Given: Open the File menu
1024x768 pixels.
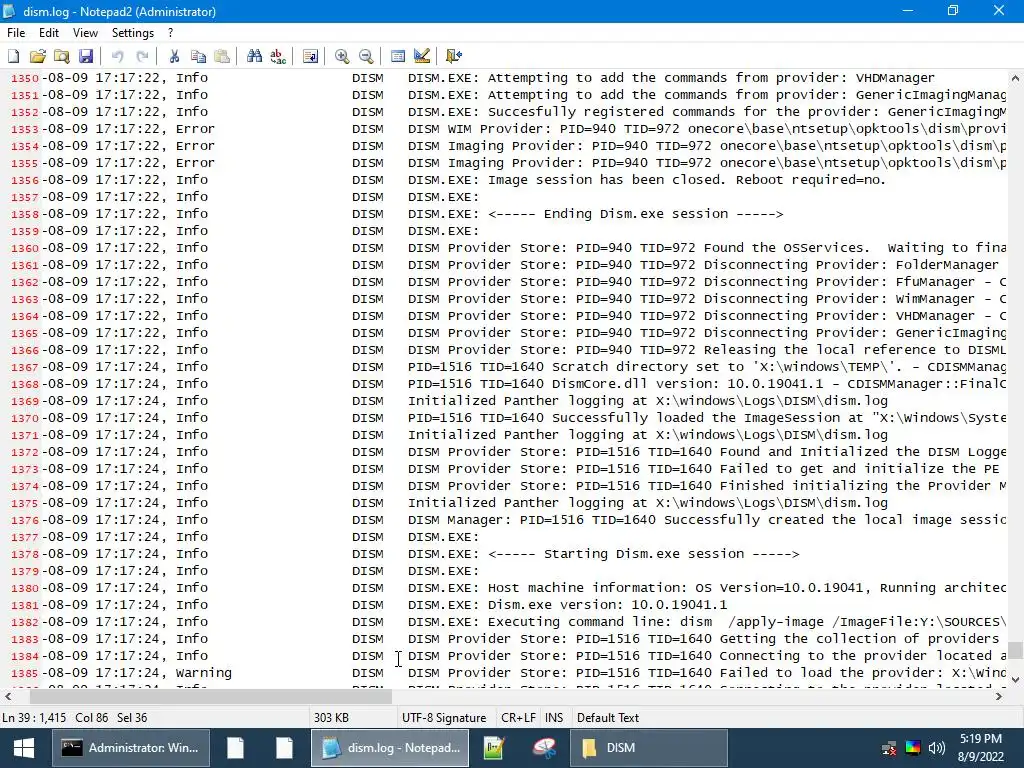Looking at the screenshot, I should 16,33.
